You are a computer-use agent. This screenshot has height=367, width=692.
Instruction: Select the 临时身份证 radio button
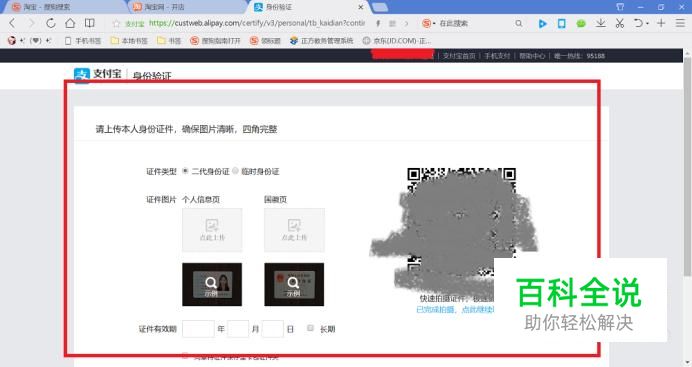point(235,171)
